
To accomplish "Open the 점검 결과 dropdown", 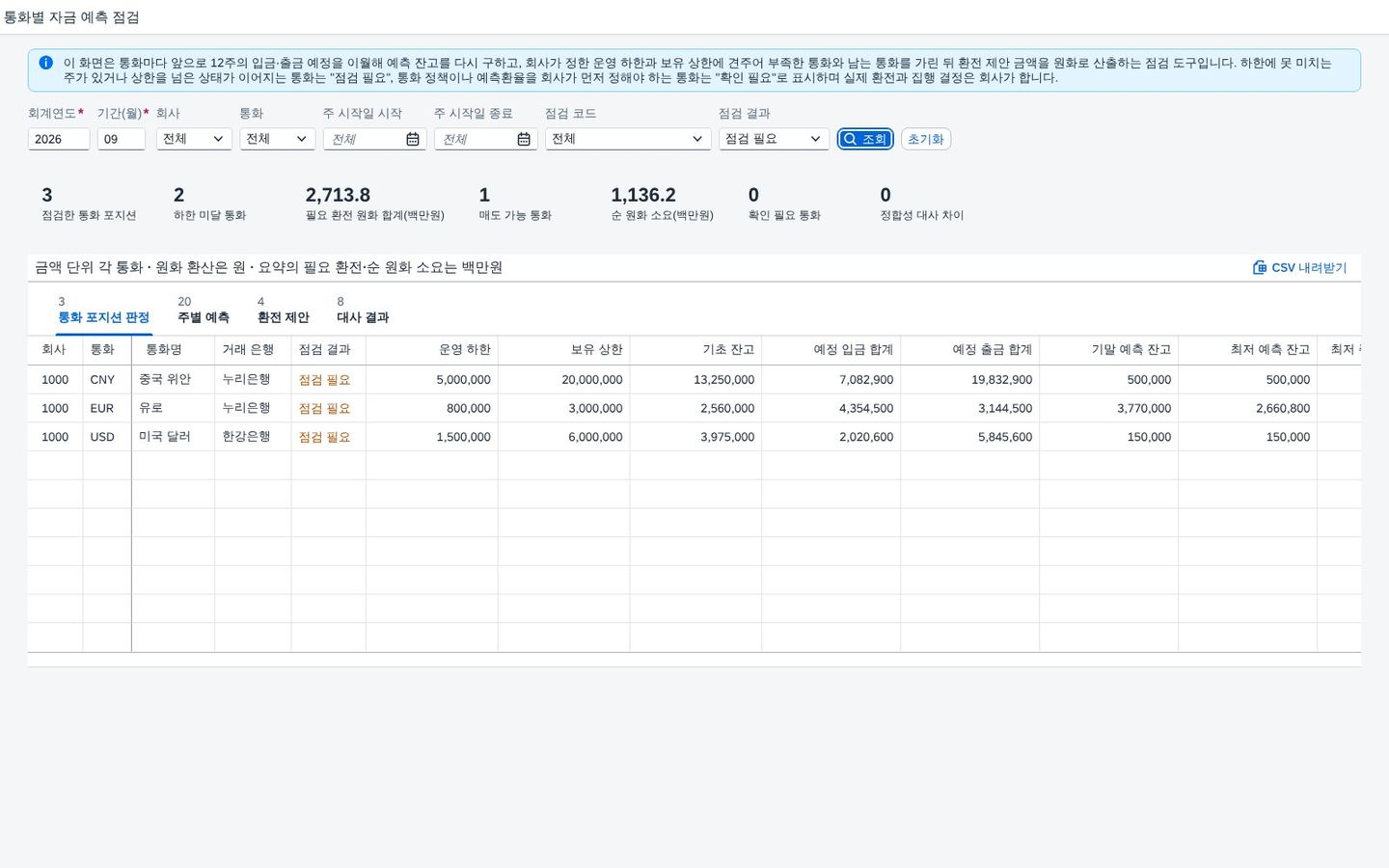I will pos(774,139).
